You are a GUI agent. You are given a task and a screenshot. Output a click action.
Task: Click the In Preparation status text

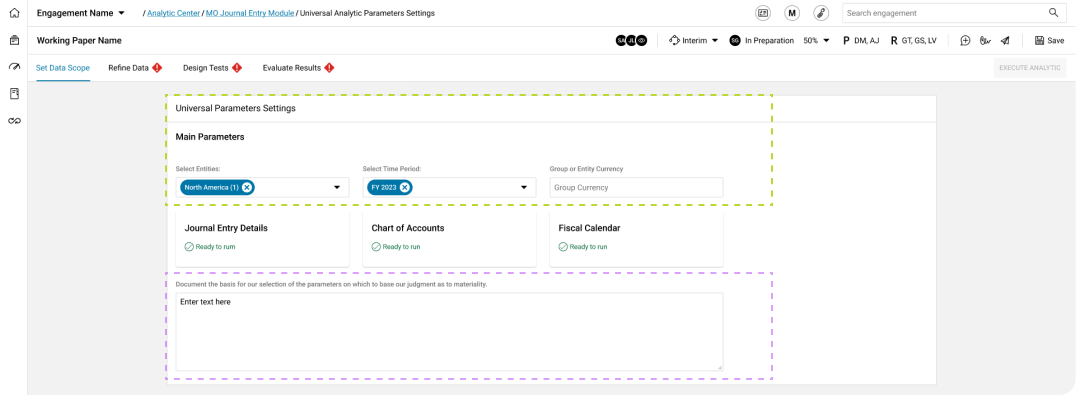pos(769,40)
